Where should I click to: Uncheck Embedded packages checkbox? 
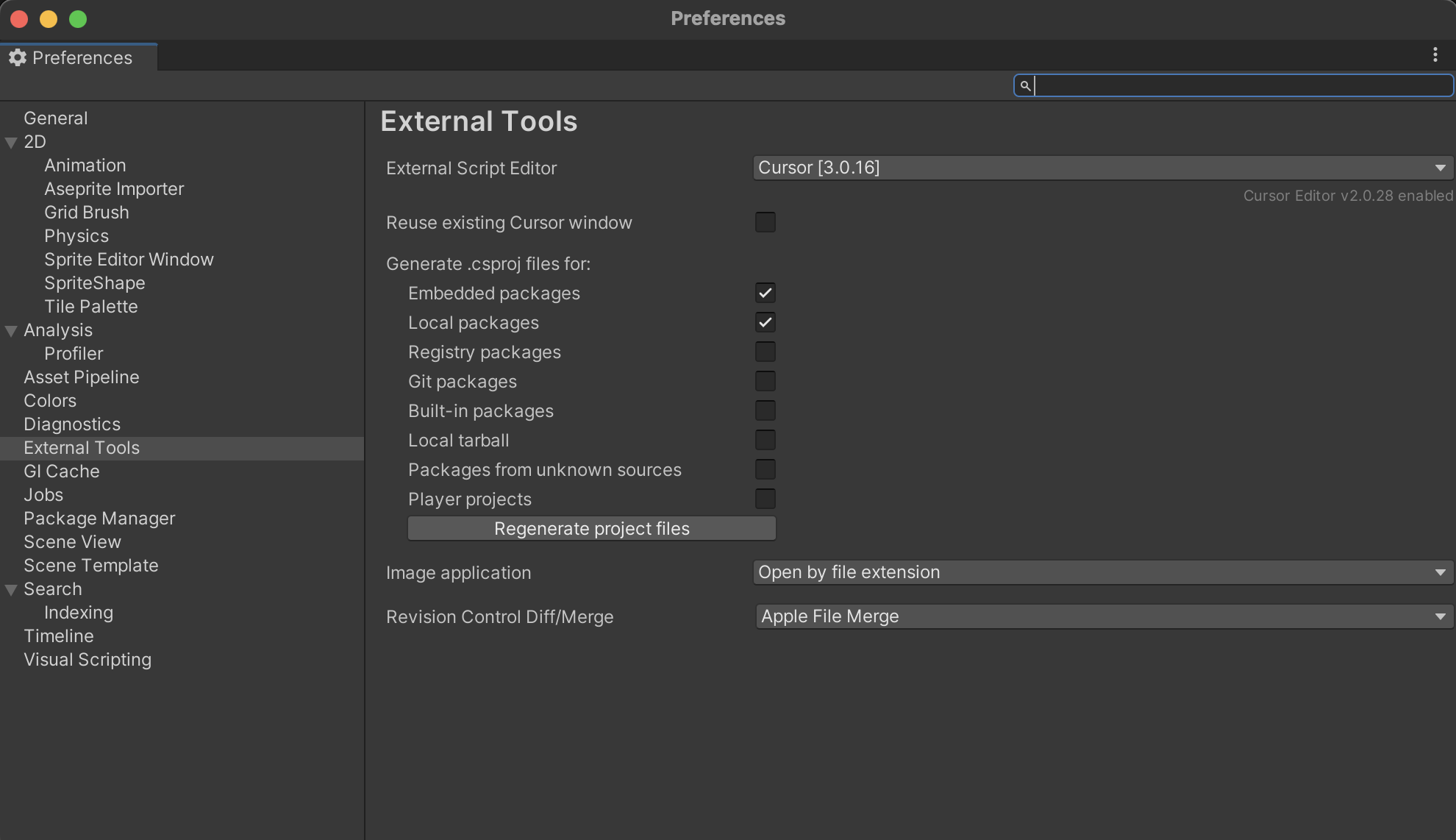[766, 293]
